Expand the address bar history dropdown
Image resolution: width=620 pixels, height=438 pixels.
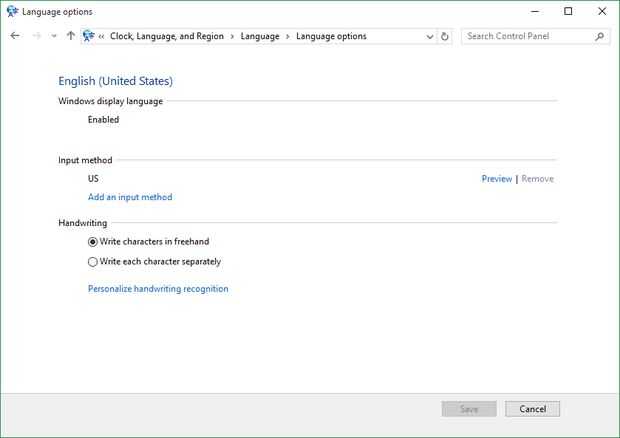[430, 36]
